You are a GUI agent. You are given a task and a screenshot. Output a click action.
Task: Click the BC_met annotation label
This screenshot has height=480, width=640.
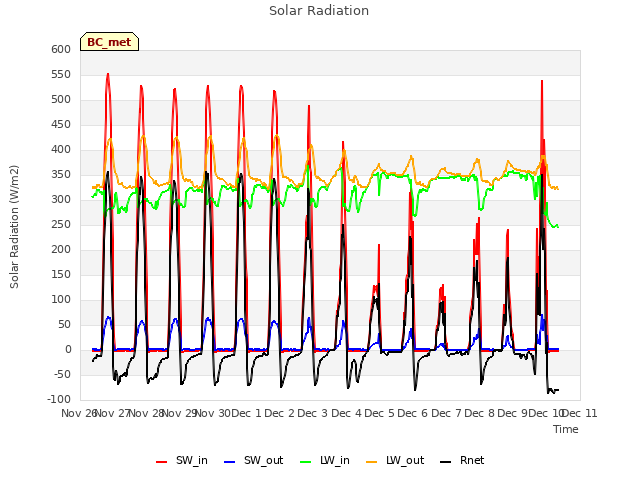pos(109,42)
